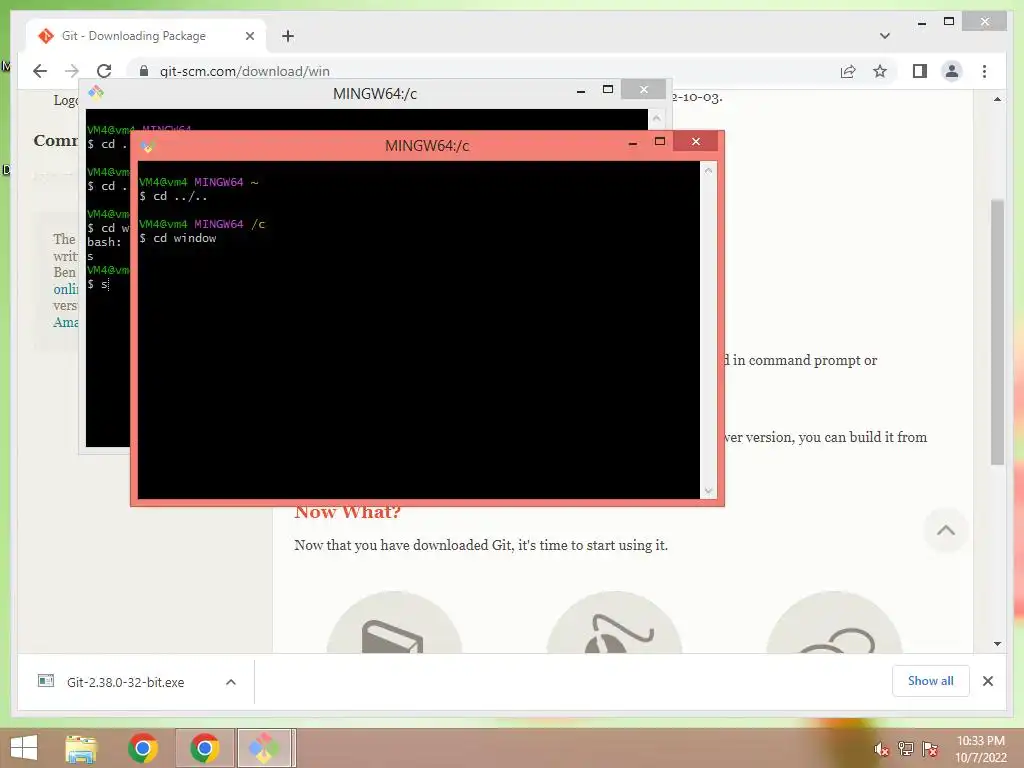Screen dimensions: 1024x768
Task: Click the Git Bash taskbar icon
Action: (263, 748)
